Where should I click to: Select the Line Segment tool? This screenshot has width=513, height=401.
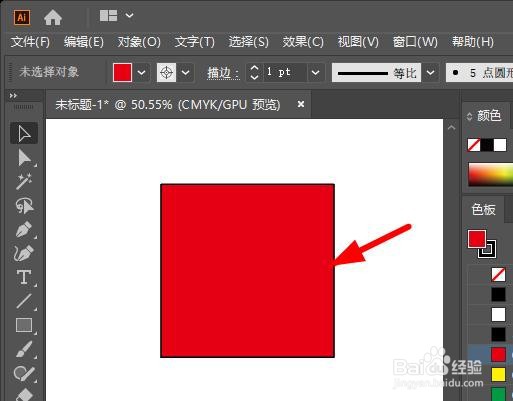(24, 301)
